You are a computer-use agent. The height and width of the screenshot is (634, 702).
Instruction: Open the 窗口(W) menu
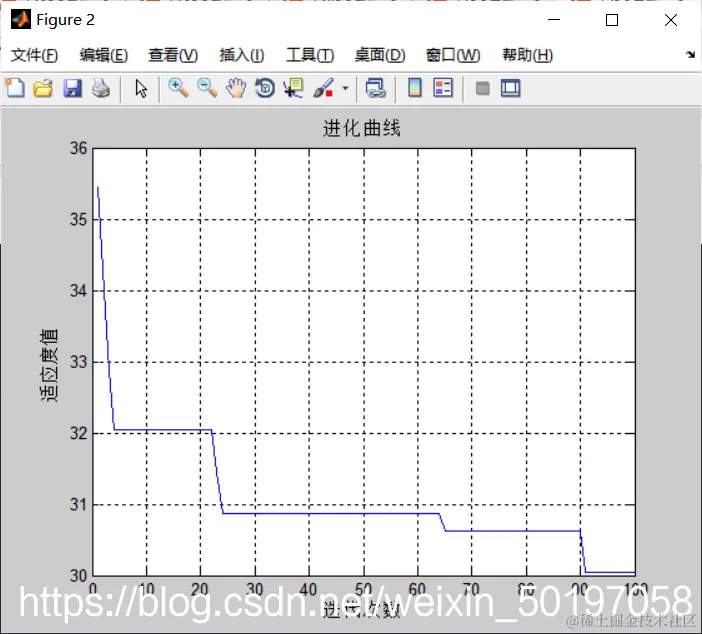point(453,55)
